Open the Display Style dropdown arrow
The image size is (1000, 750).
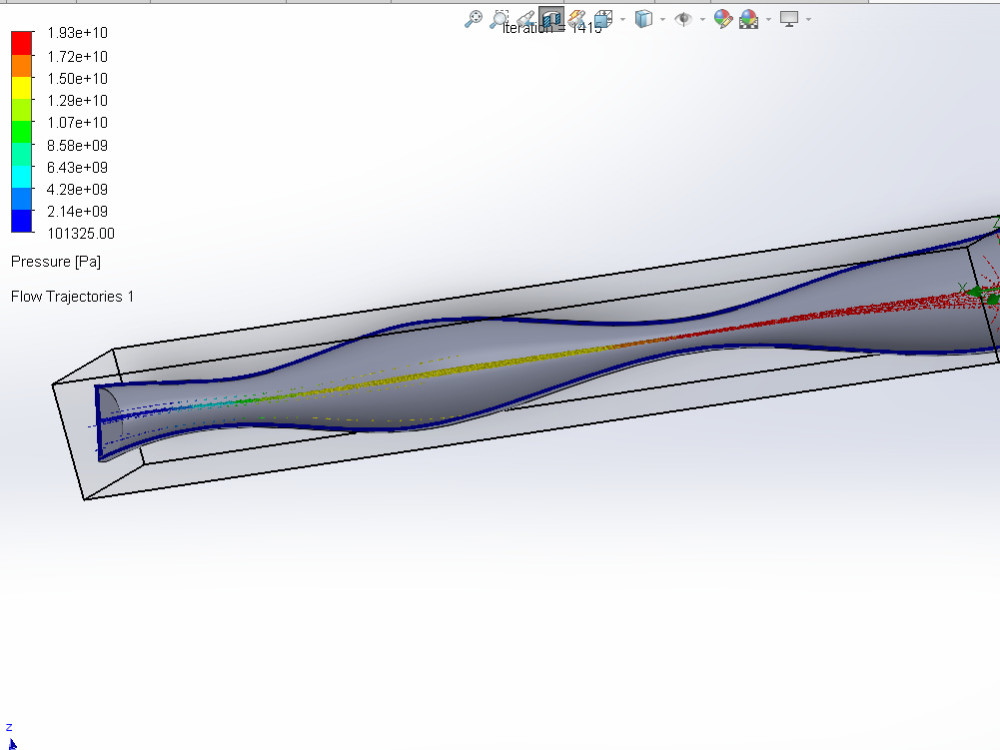(x=663, y=18)
